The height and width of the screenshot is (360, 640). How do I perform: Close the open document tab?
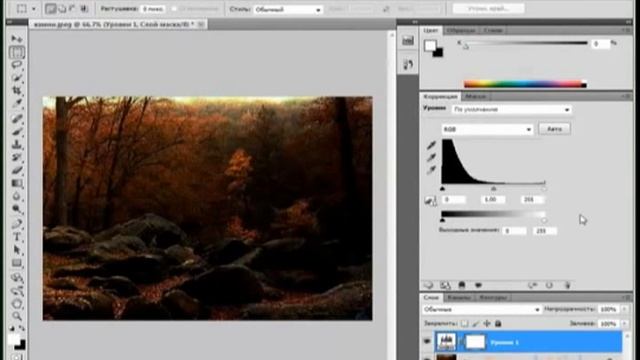pos(200,24)
